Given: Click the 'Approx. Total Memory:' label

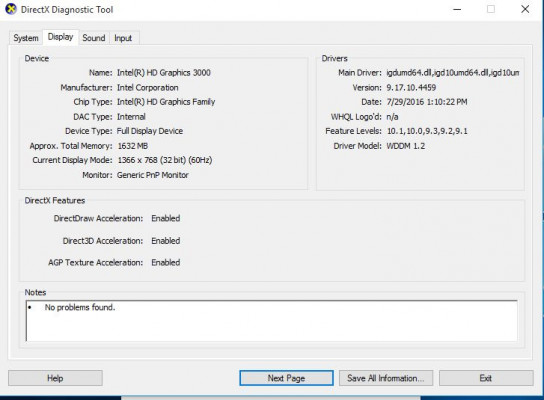Looking at the screenshot, I should point(71,146).
